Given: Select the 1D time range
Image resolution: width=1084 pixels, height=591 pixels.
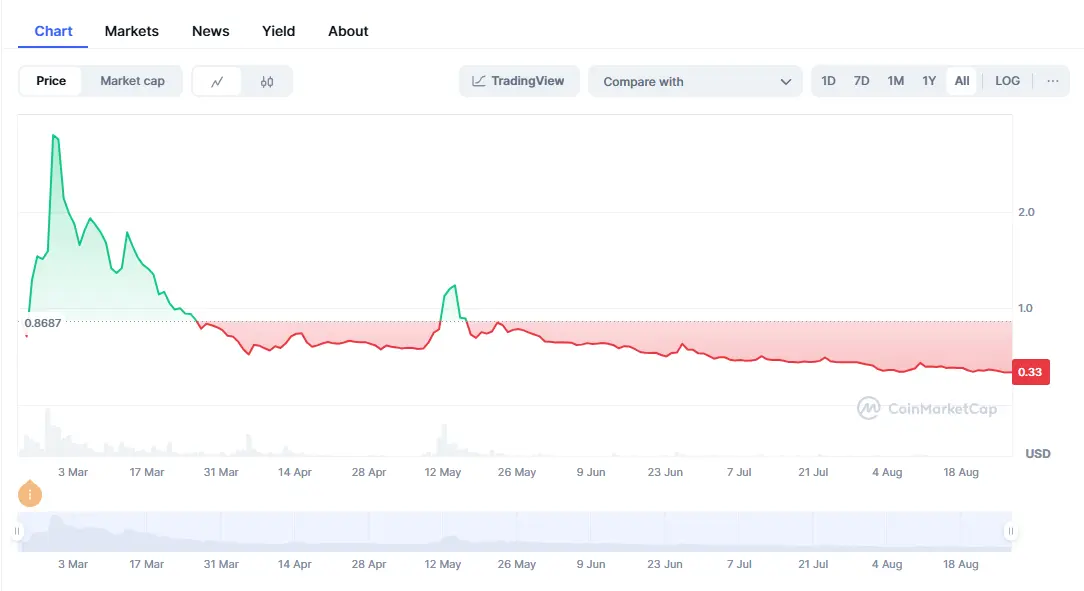Looking at the screenshot, I should point(828,81).
